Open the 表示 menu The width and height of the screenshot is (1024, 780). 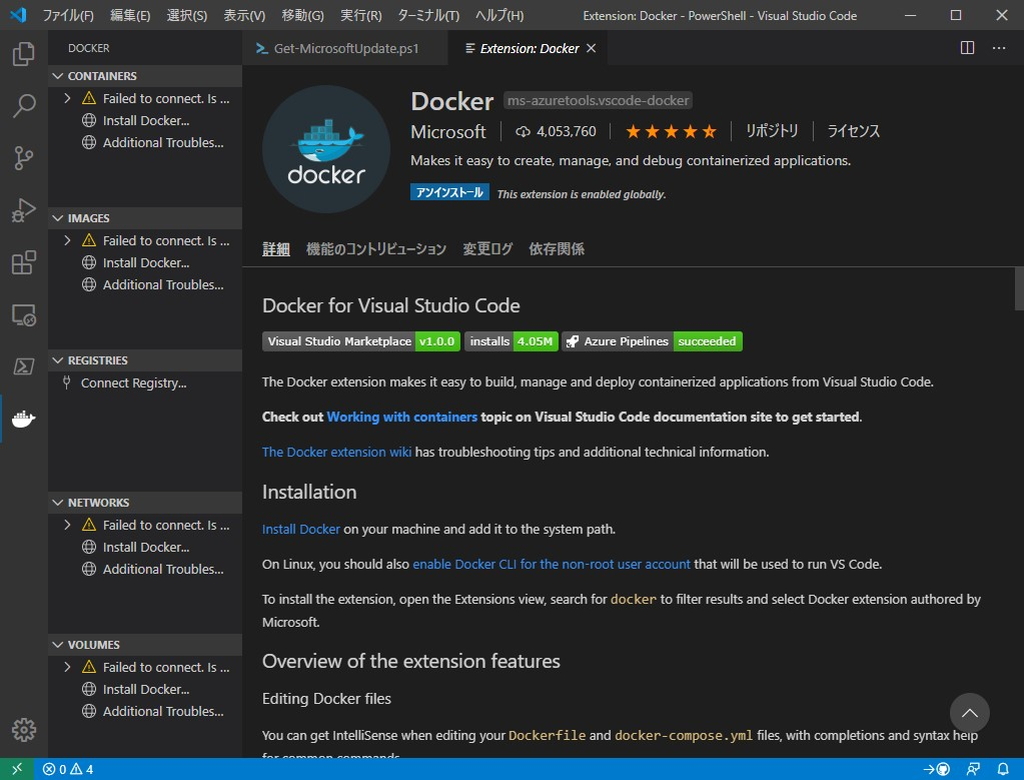pos(241,15)
